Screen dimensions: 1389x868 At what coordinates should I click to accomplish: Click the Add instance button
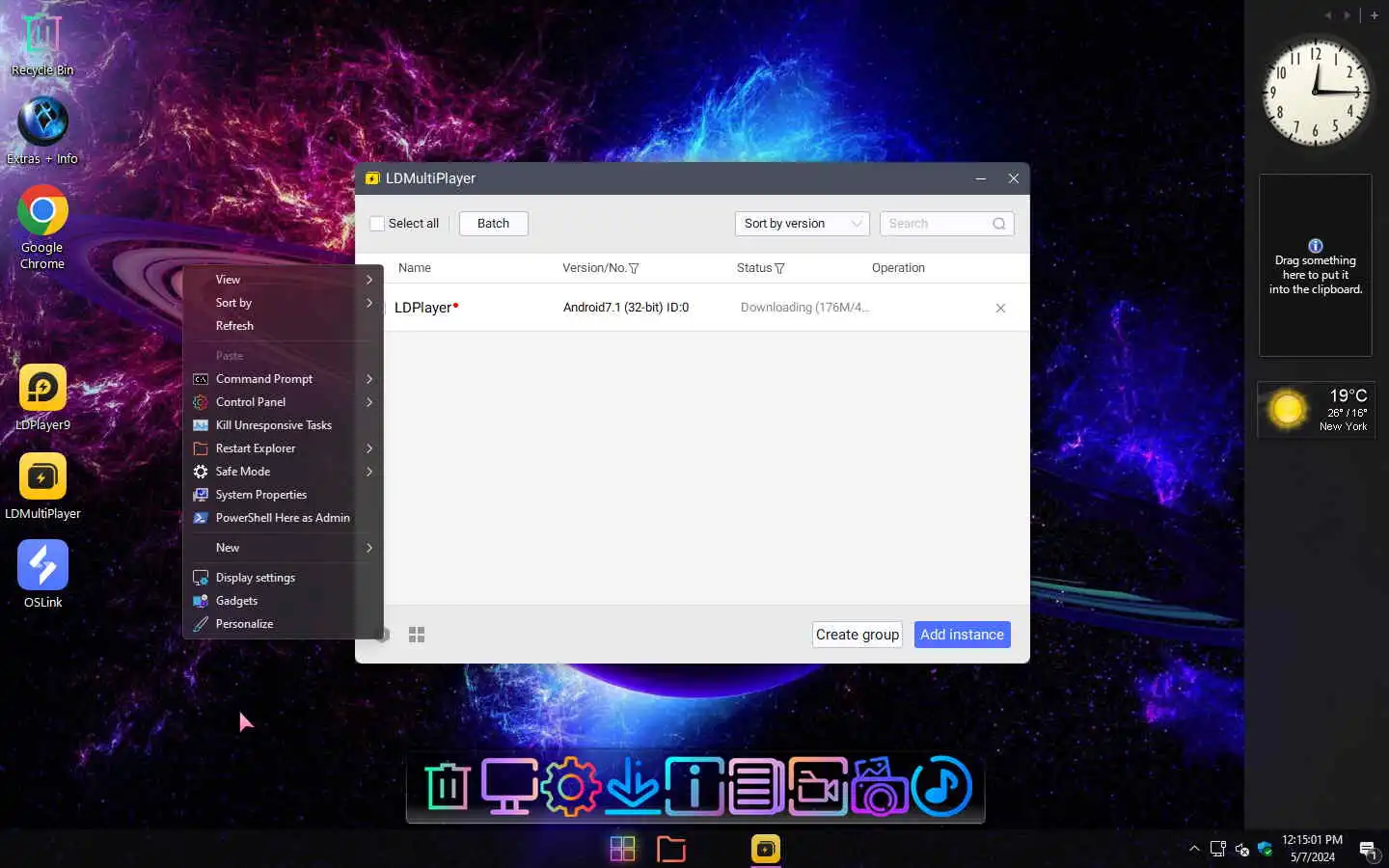click(x=962, y=635)
